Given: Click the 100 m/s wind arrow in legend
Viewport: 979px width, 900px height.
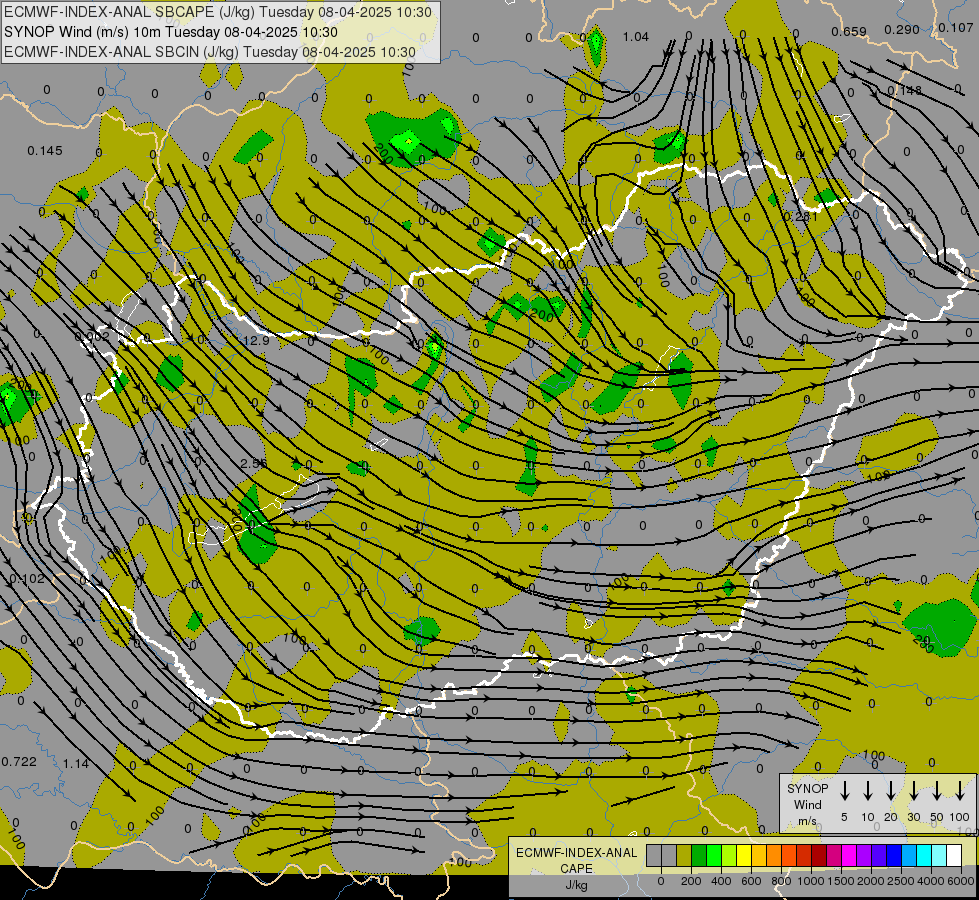Looking at the screenshot, I should 960,791.
